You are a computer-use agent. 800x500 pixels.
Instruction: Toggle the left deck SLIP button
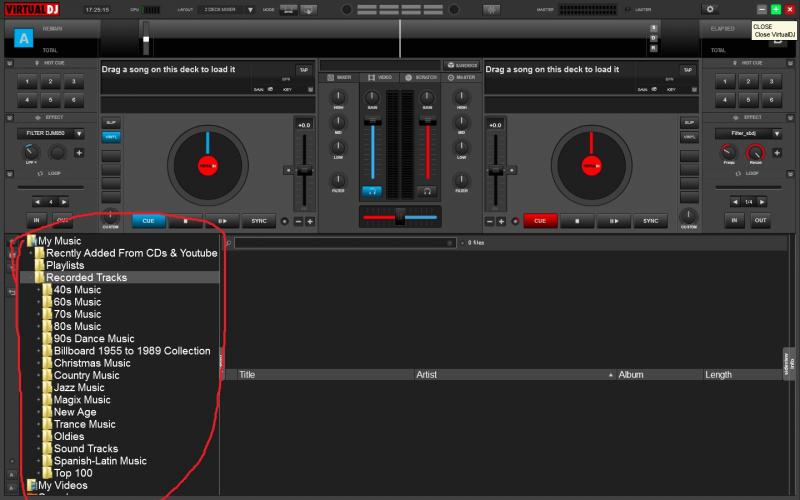click(111, 123)
